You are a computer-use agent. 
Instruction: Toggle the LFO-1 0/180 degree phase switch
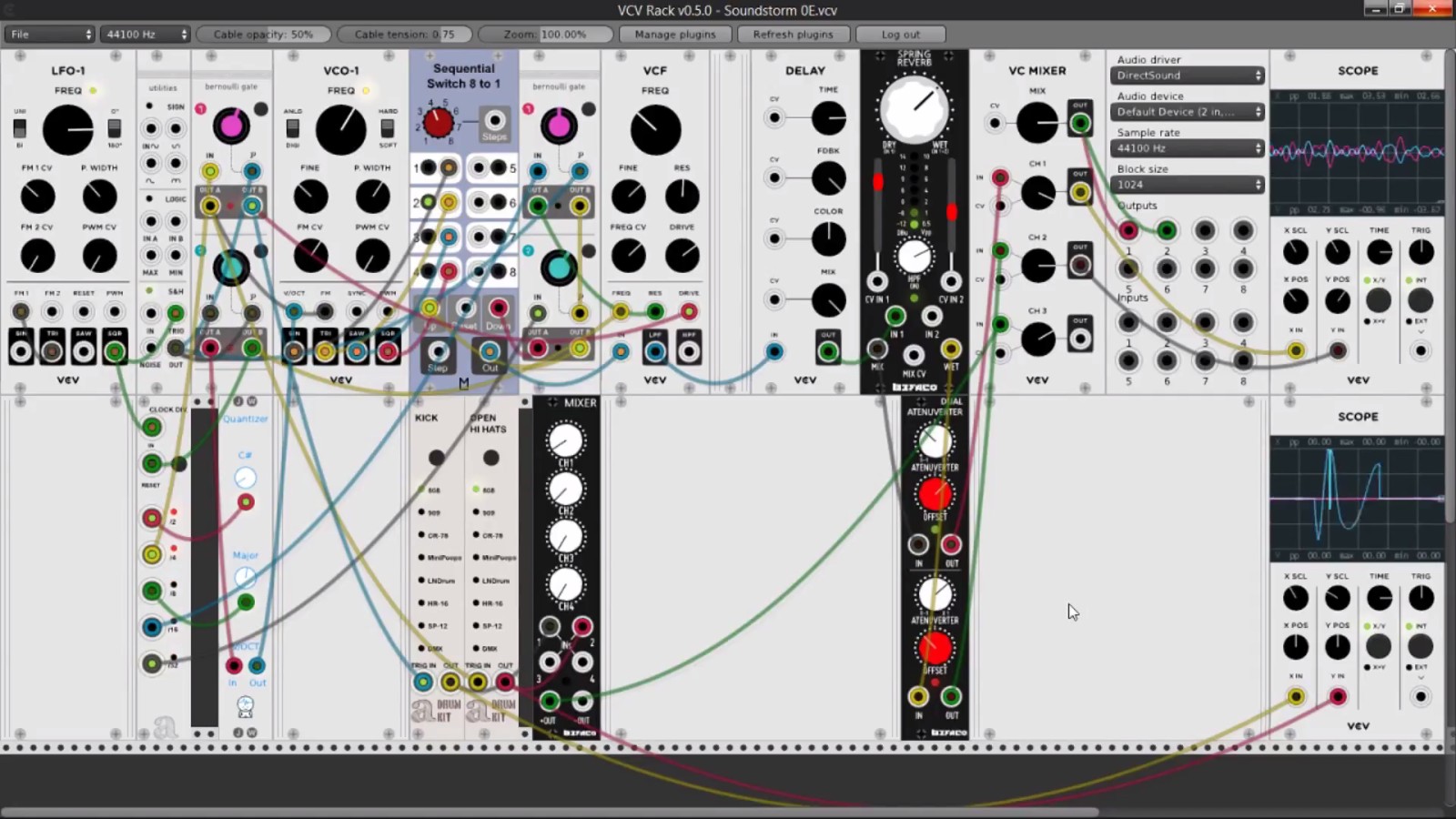tap(115, 127)
